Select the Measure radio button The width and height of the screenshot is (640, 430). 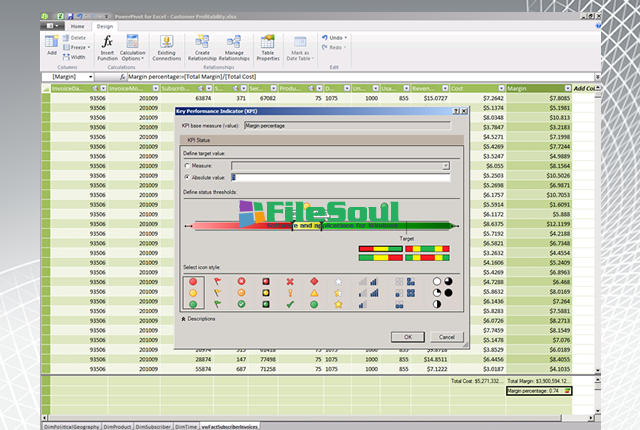[x=188, y=166]
